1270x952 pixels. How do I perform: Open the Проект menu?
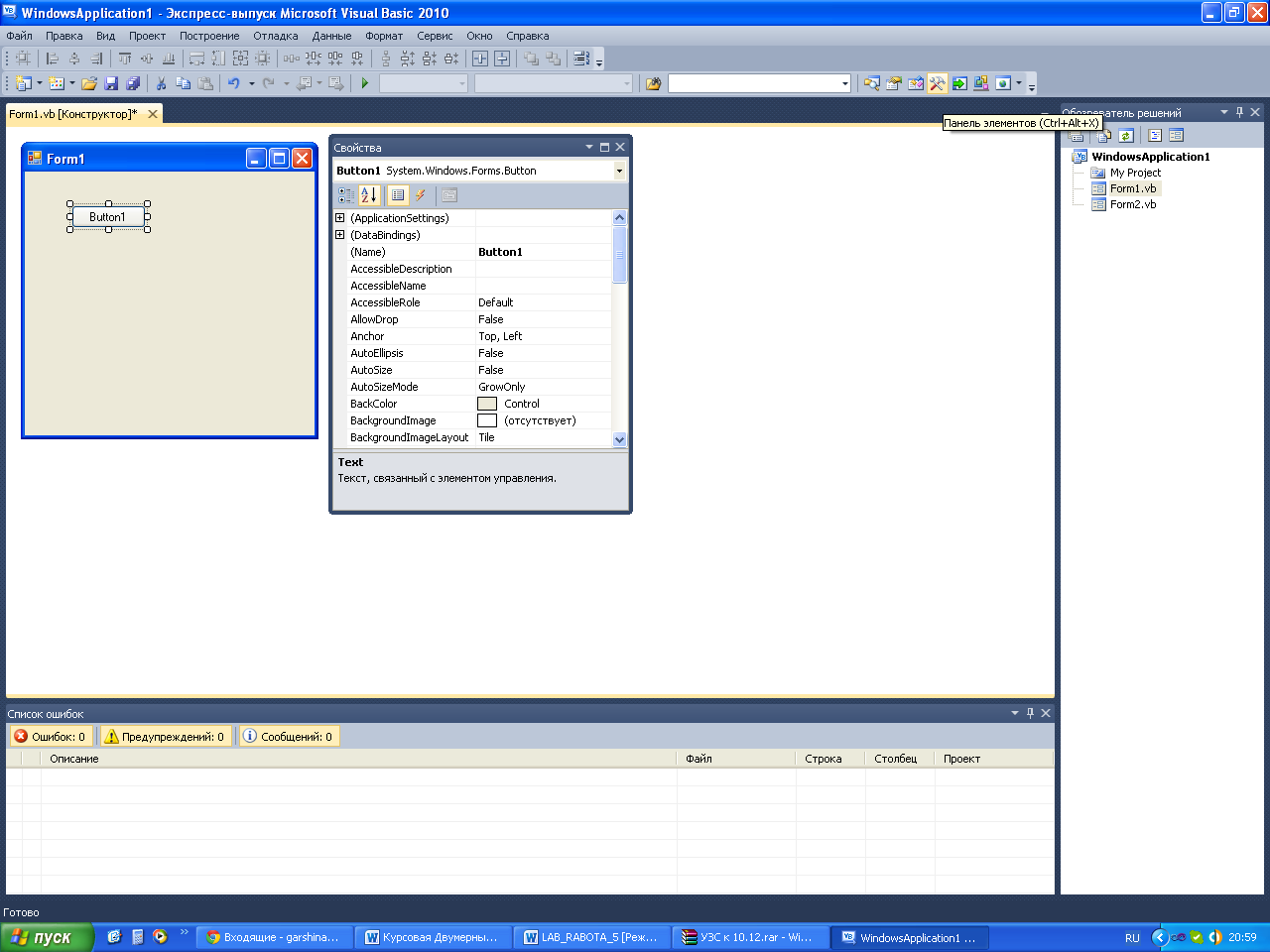[x=147, y=36]
